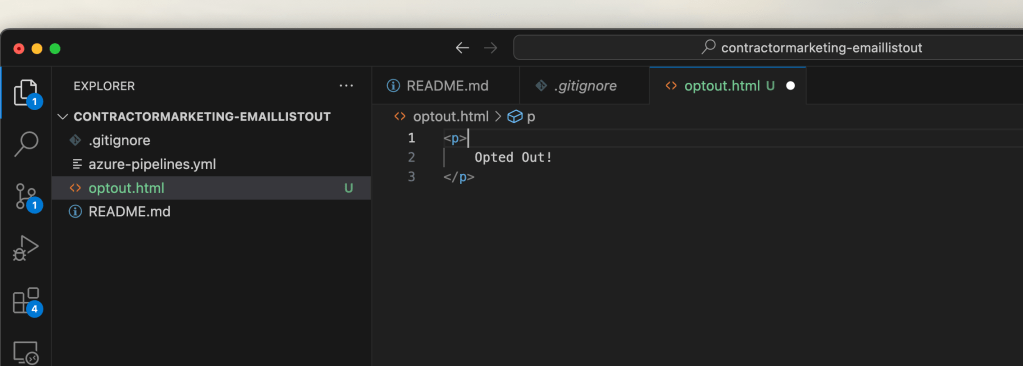This screenshot has height=366, width=1023.
Task: Open .gitignore in the explorer tree
Action: tap(211, 140)
